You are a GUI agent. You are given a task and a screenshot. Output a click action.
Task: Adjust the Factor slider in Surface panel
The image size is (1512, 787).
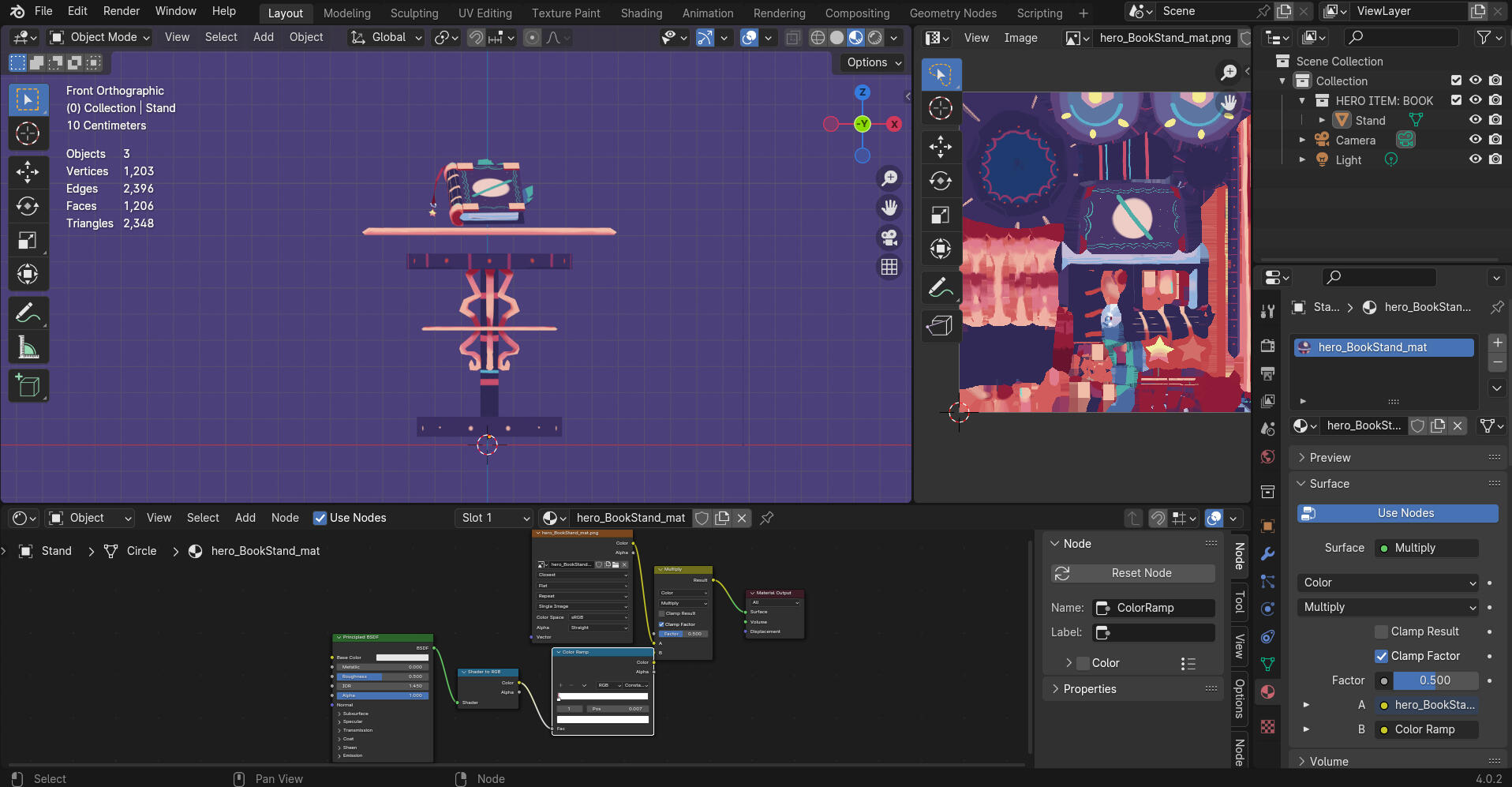[1434, 680]
